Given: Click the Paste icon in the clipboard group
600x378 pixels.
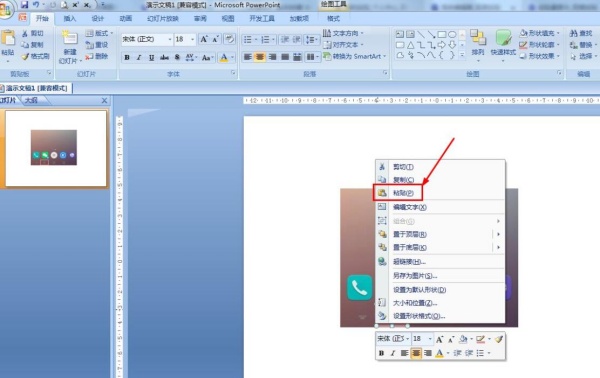Looking at the screenshot, I should (x=8, y=39).
